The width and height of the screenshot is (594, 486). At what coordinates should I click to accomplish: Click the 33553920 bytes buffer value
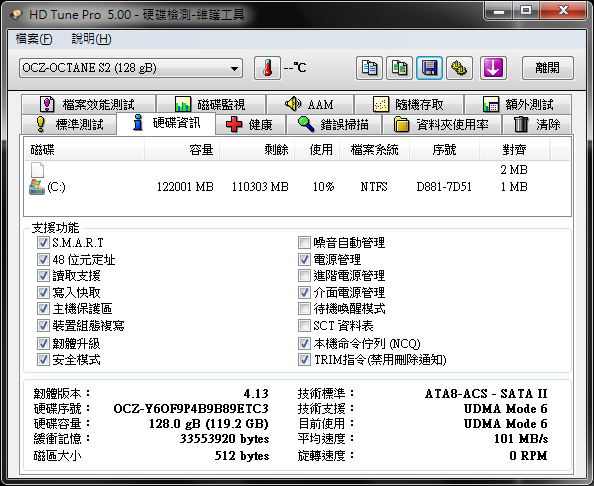(x=224, y=439)
